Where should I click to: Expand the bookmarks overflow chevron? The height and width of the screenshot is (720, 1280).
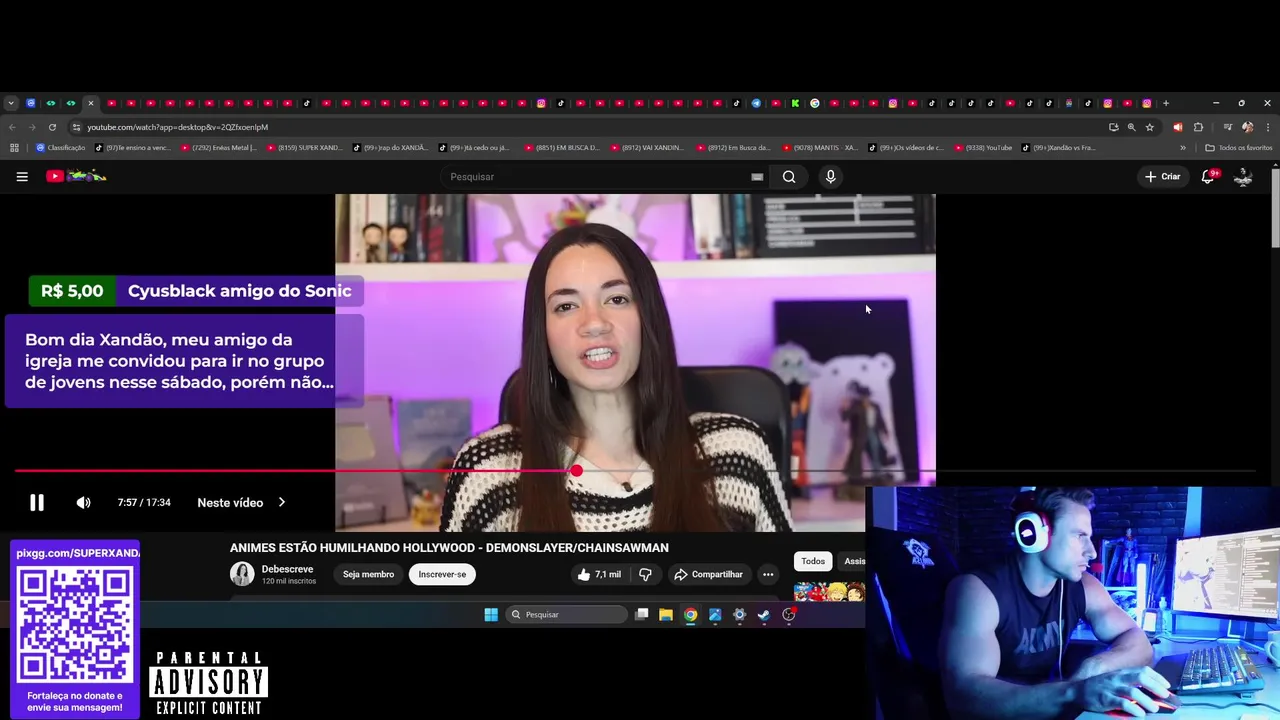(x=1183, y=148)
